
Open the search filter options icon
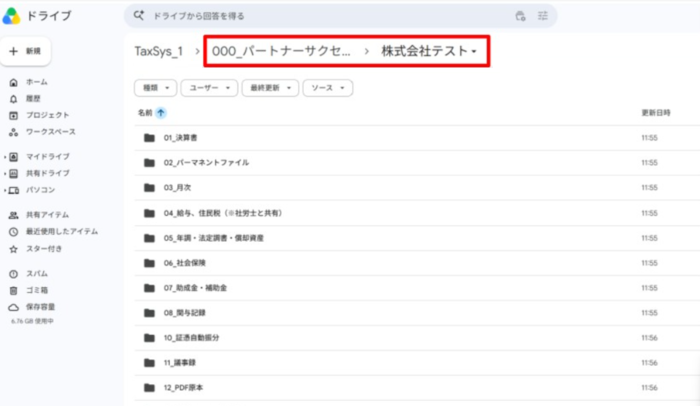(543, 16)
